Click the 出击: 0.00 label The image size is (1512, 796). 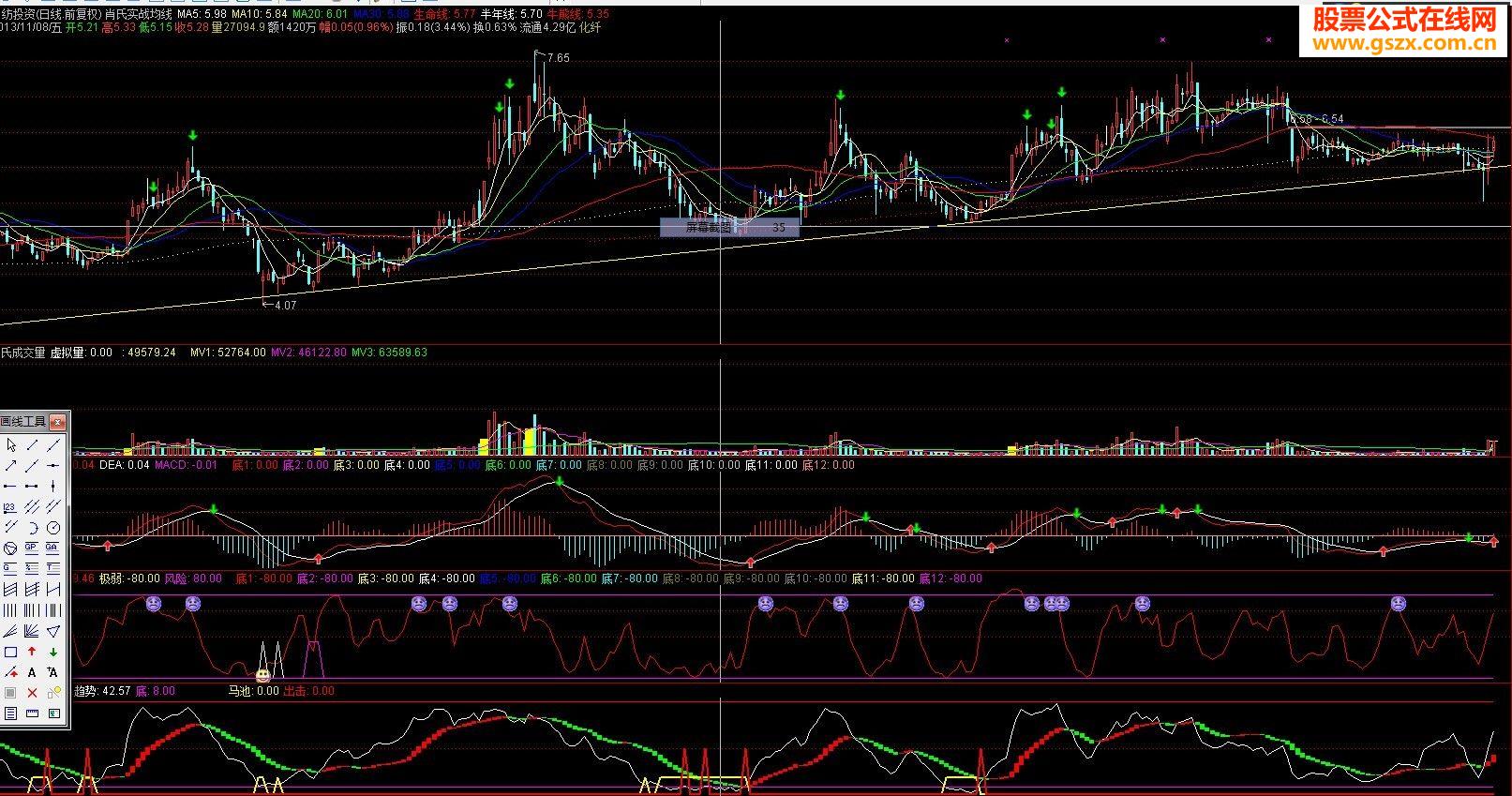click(x=308, y=691)
